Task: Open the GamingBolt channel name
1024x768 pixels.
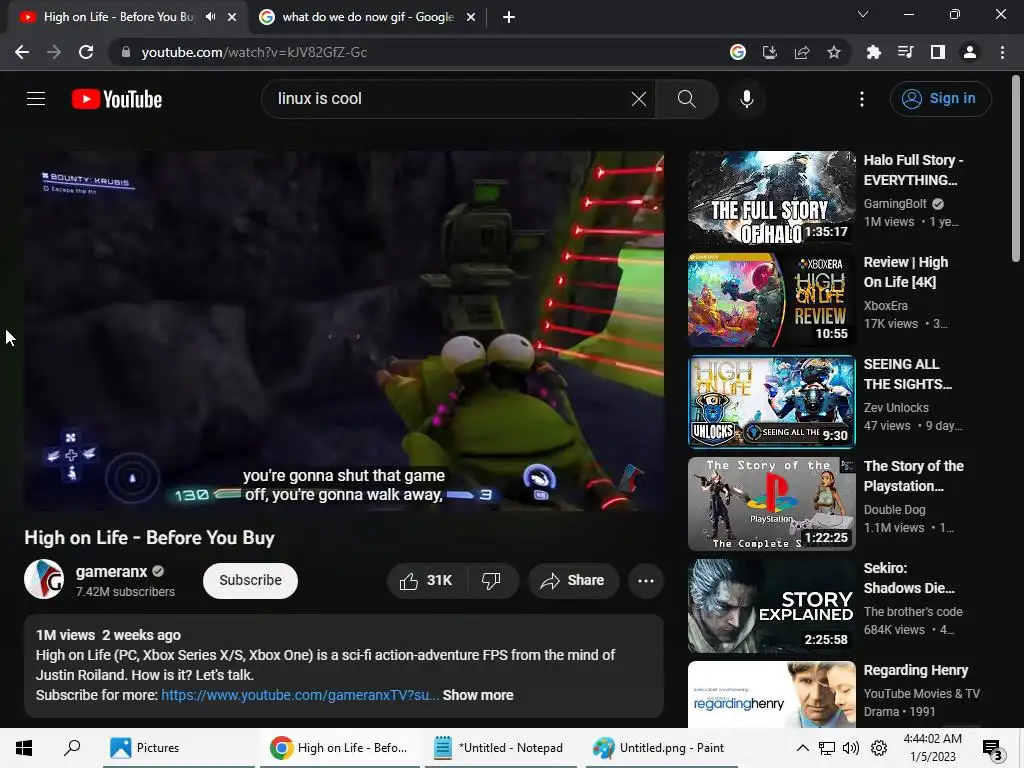Action: click(895, 204)
